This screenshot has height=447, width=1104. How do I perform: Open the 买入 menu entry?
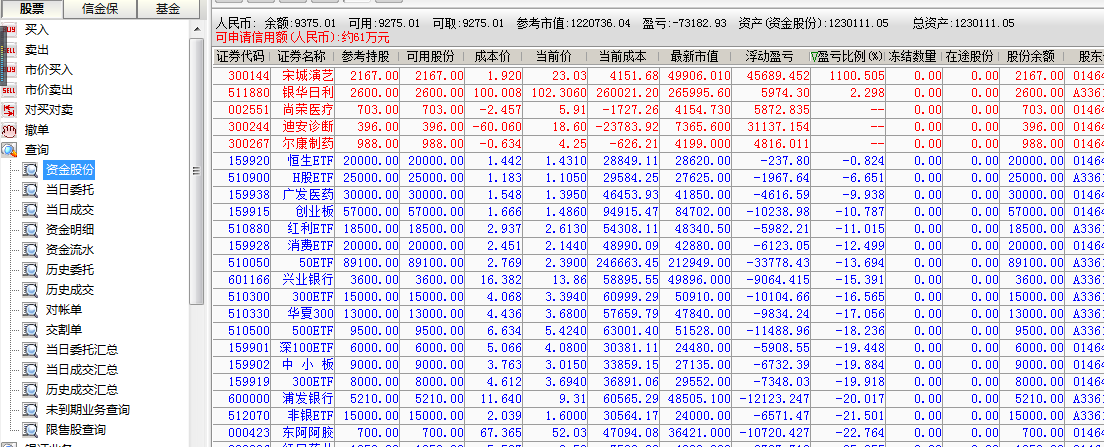pyautogui.click(x=37, y=30)
